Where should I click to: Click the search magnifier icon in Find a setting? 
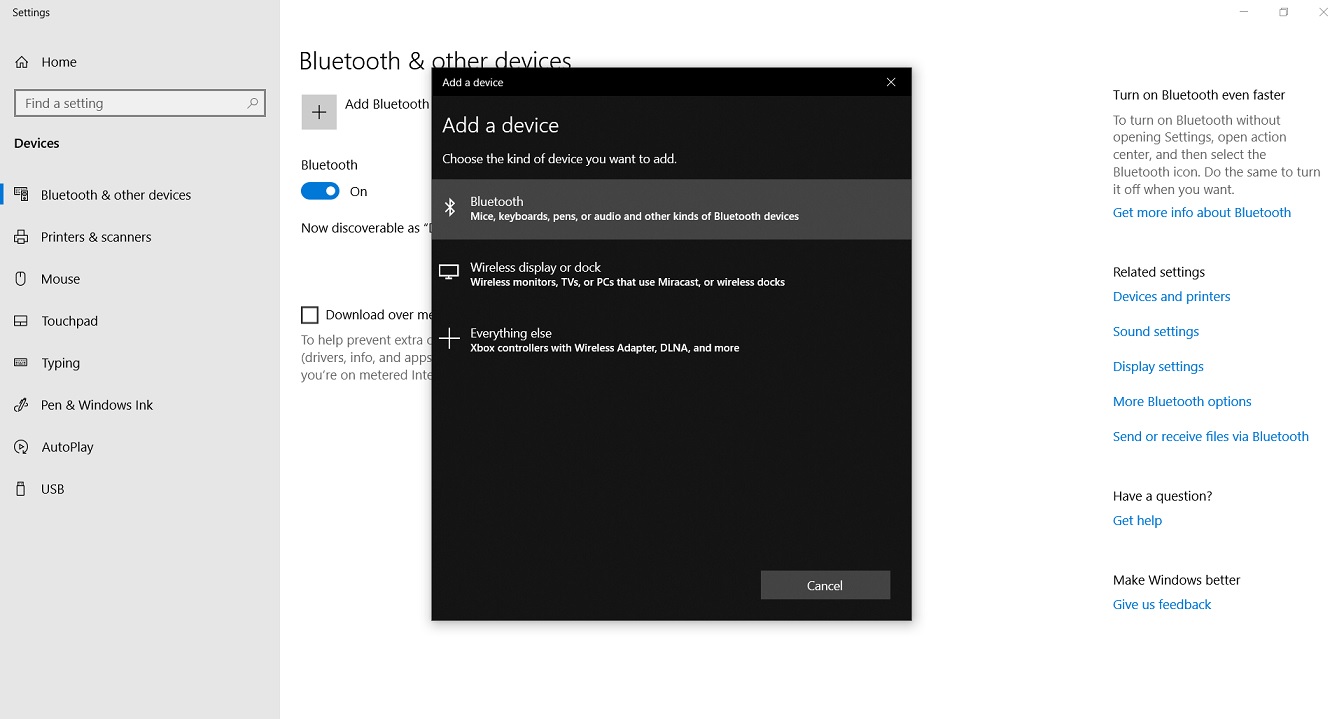point(253,103)
